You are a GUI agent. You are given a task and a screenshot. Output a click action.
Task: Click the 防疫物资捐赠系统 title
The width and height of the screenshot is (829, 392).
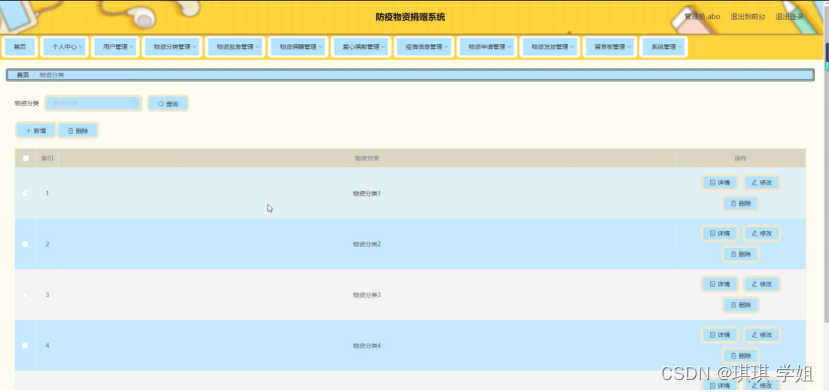pos(410,17)
